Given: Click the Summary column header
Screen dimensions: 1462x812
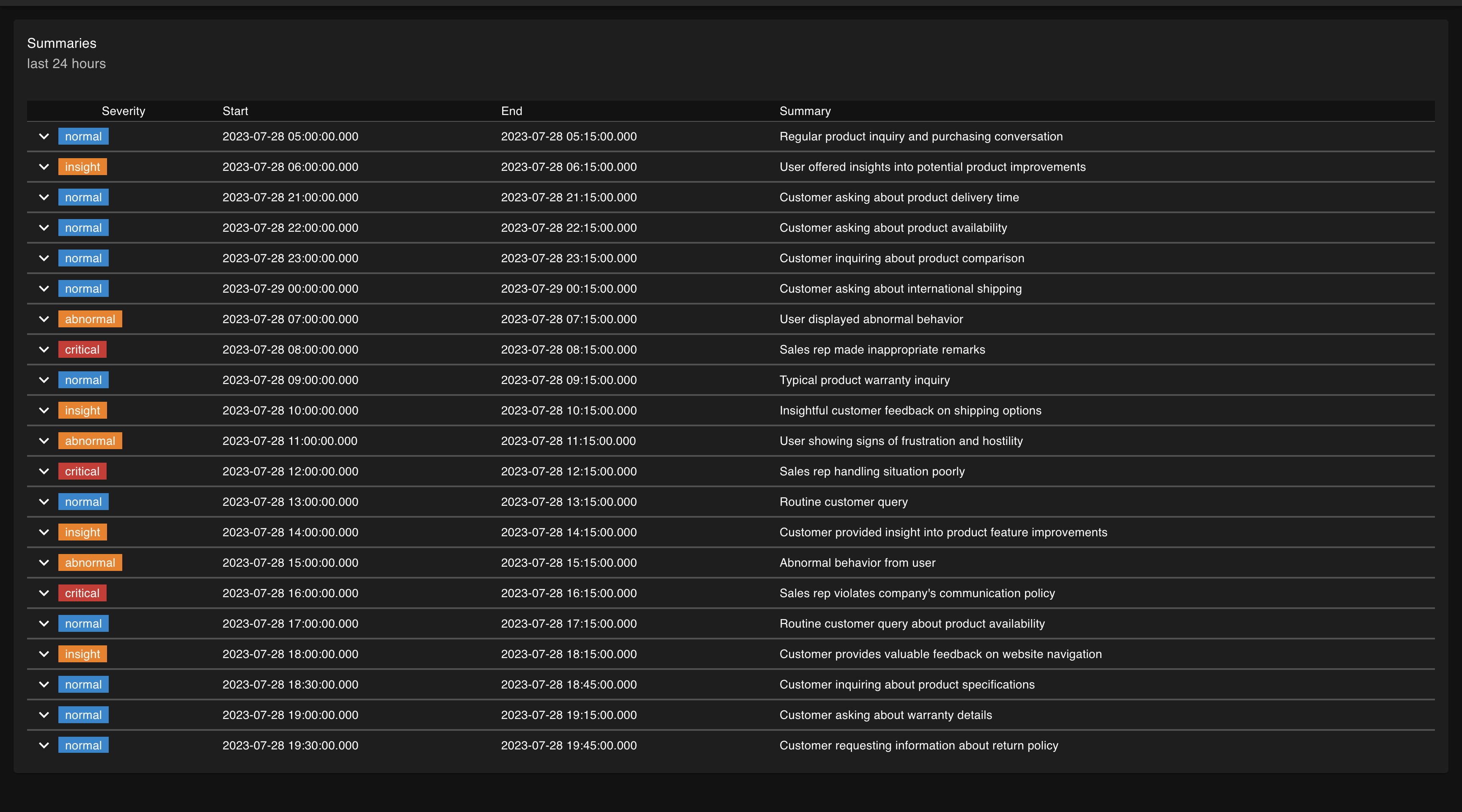Looking at the screenshot, I should (805, 111).
